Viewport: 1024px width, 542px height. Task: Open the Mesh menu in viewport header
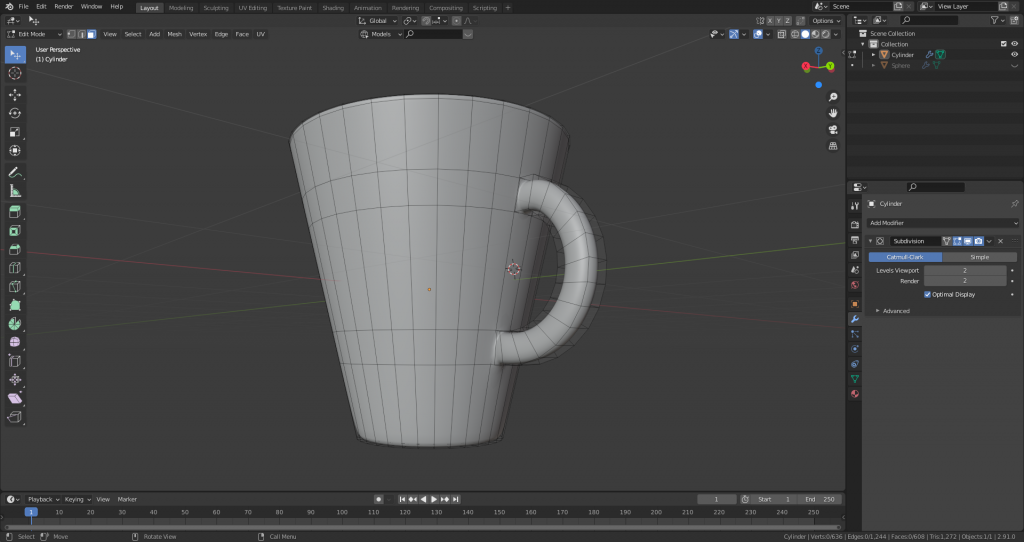[x=174, y=34]
